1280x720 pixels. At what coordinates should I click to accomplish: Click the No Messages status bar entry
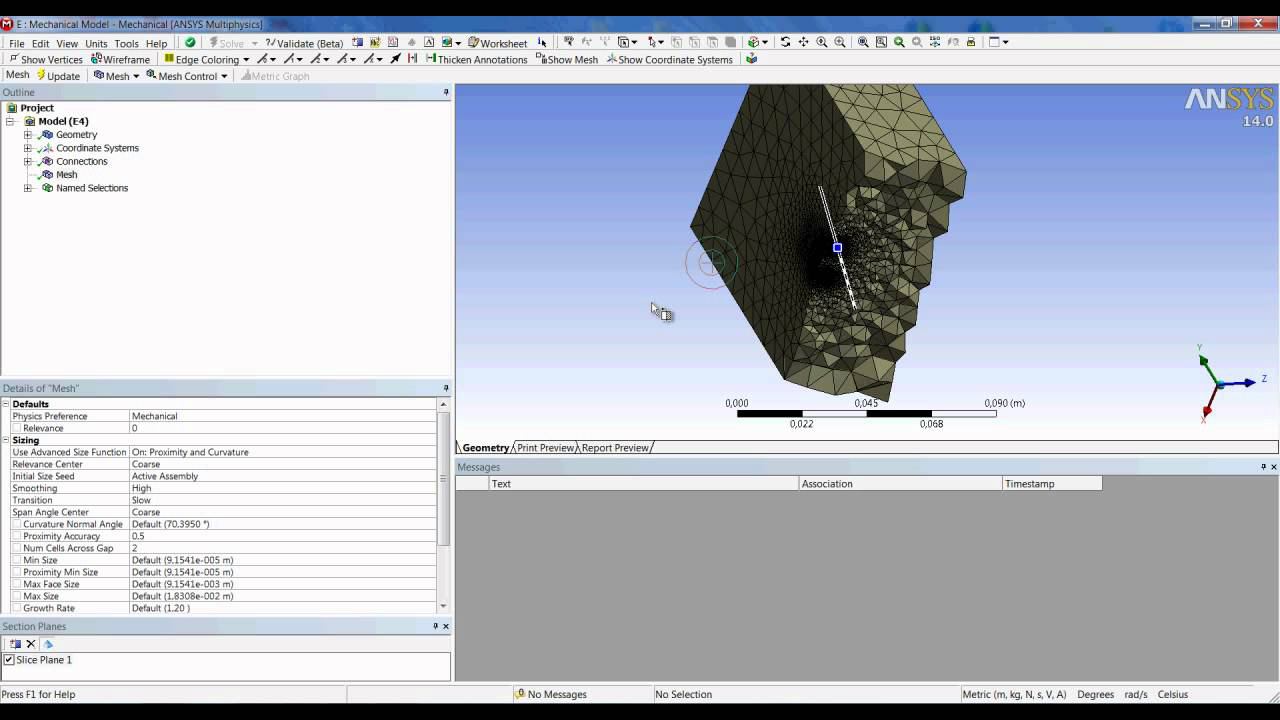551,694
